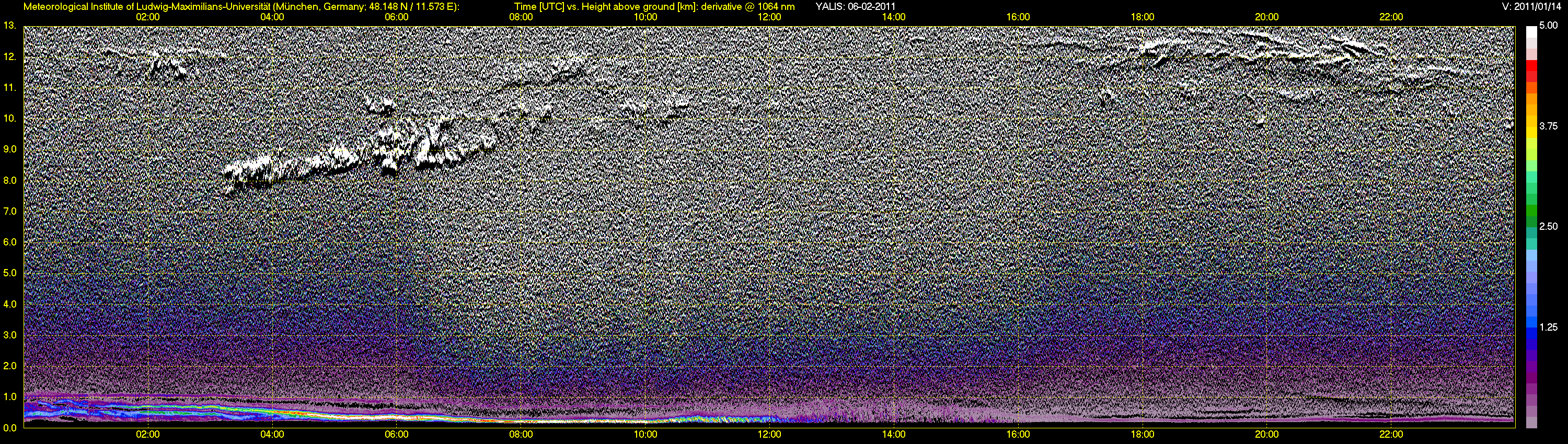Click the 08:00 label on the top time axis
Image resolution: width=1568 pixels, height=444 pixels.
521,17
